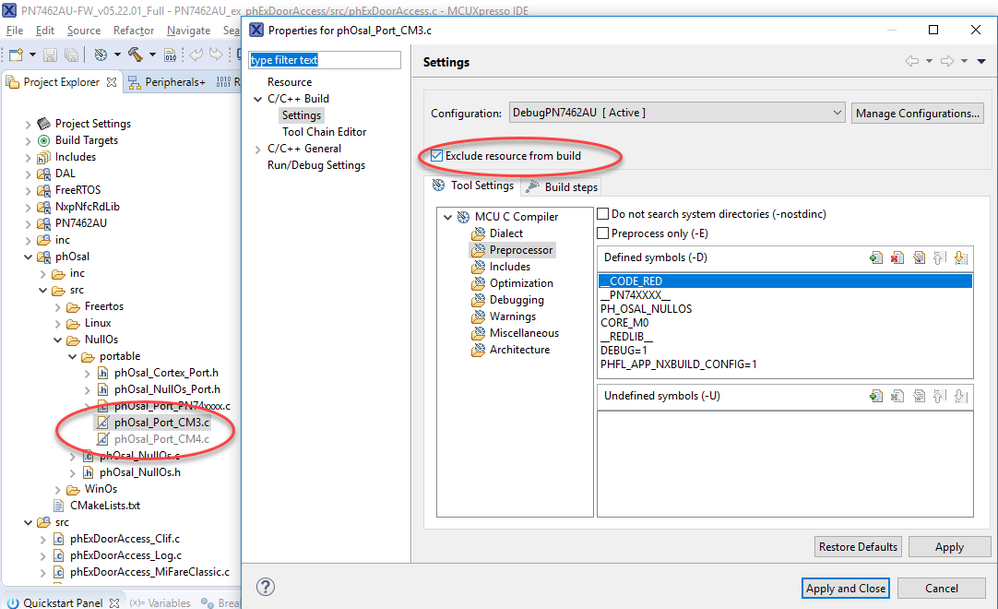Expand Project Settings in Project Explorer
998x609 pixels.
point(28,124)
